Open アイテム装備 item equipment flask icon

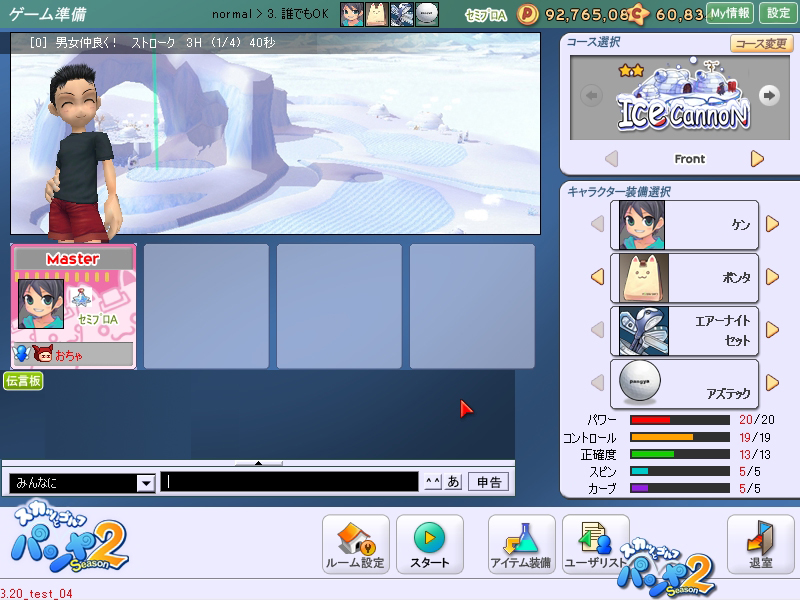(x=521, y=543)
